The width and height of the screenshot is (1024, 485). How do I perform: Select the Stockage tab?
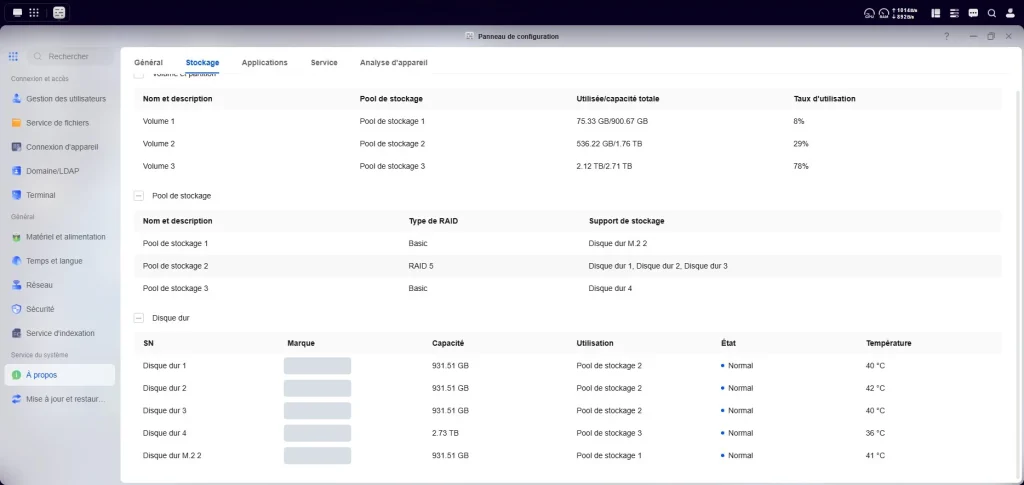click(x=202, y=63)
